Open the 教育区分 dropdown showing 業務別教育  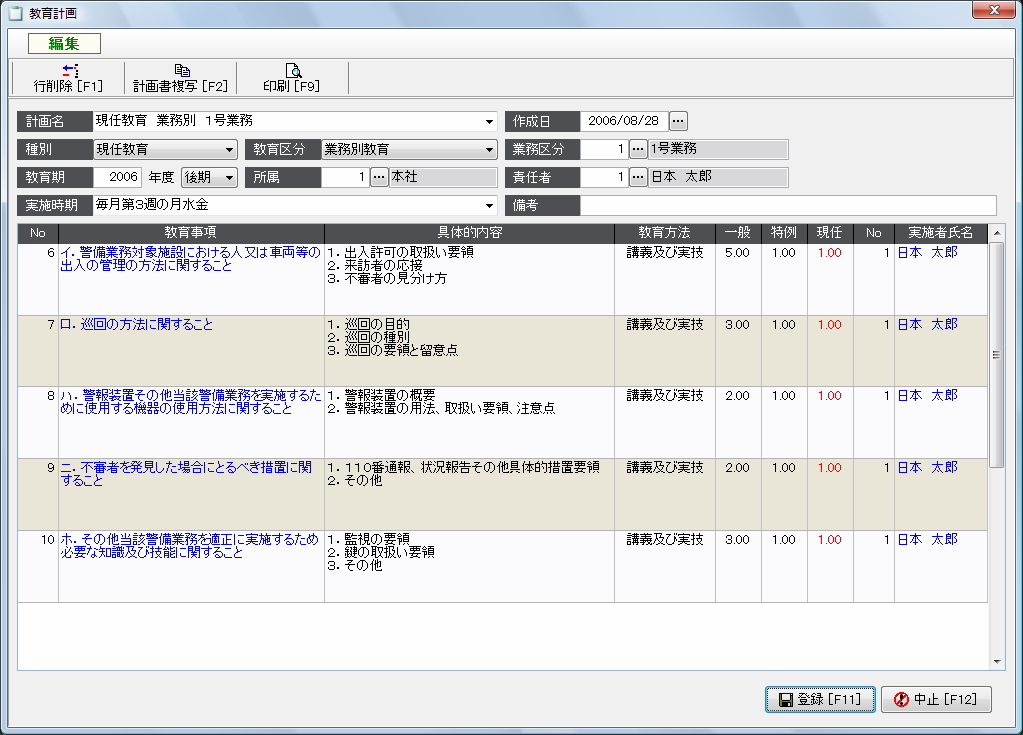pyautogui.click(x=489, y=150)
